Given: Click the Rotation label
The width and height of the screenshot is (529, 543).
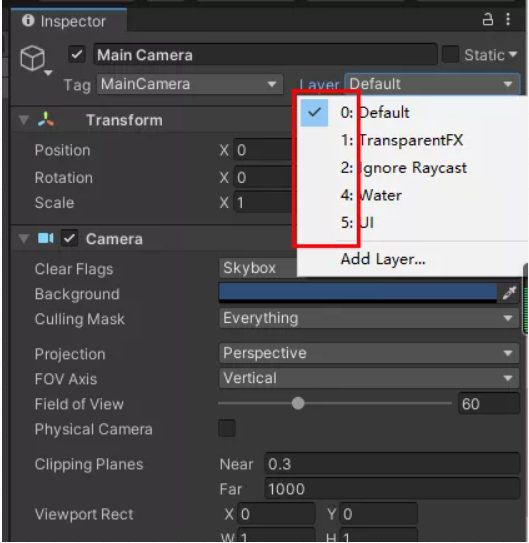Looking at the screenshot, I should pyautogui.click(x=64, y=177).
